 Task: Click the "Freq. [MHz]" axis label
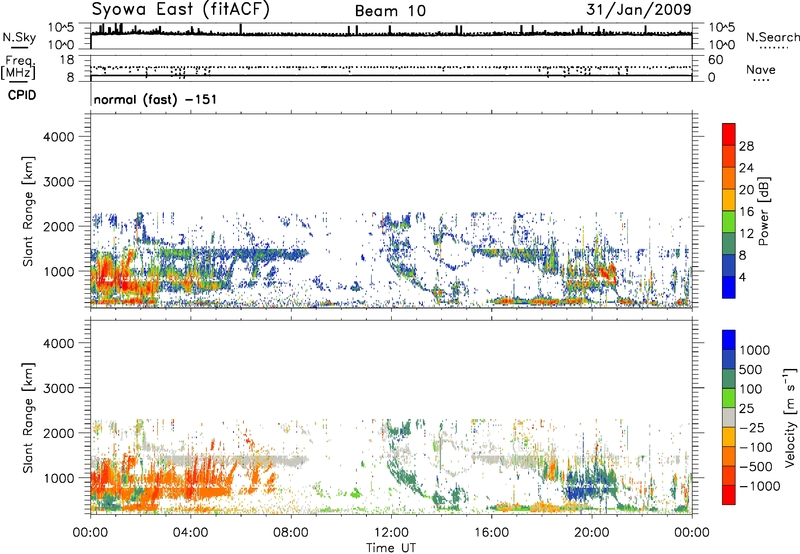pos(18,68)
